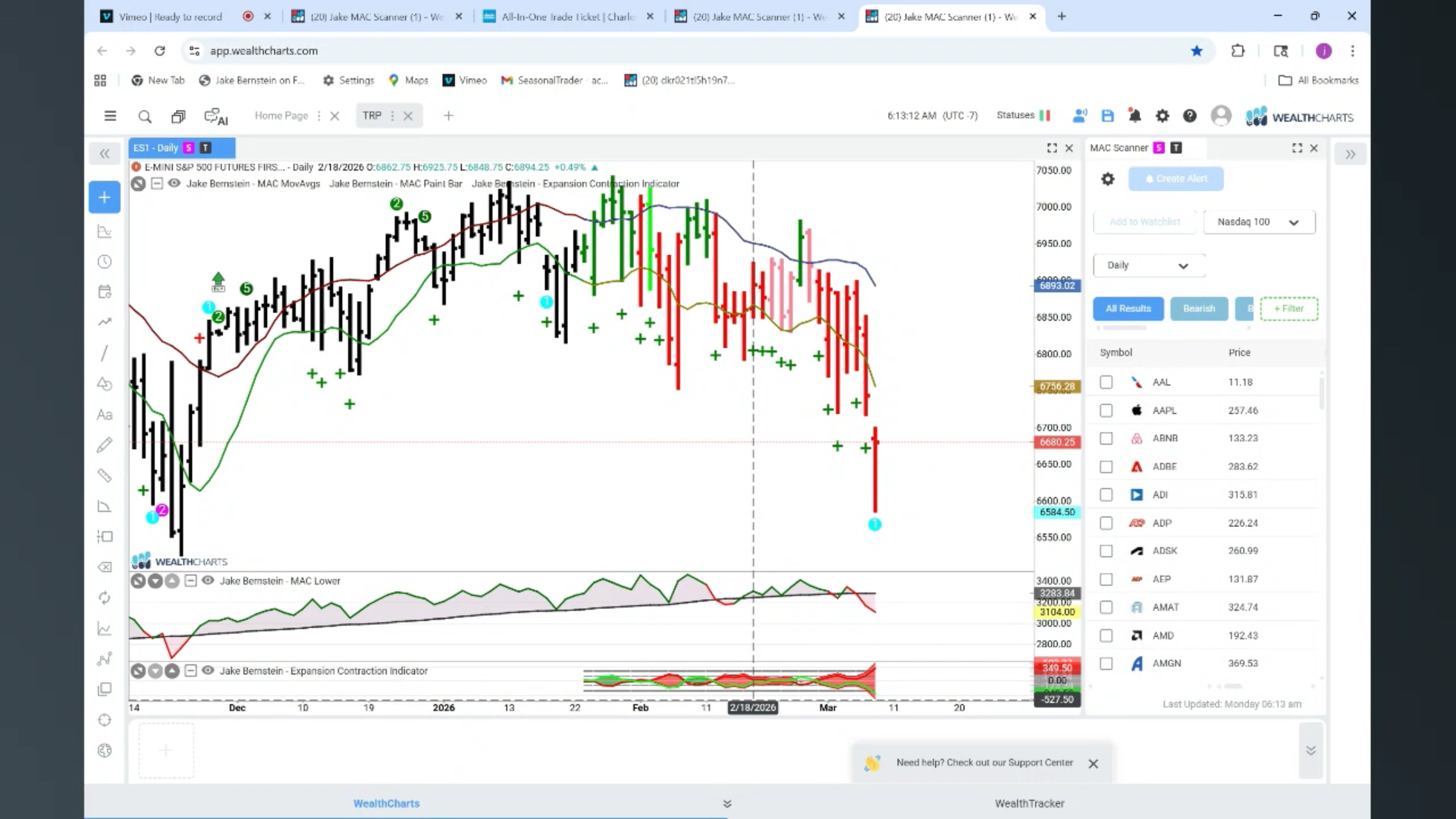Click the blue plus add button in left toolbar
1456x819 pixels.
pos(105,197)
